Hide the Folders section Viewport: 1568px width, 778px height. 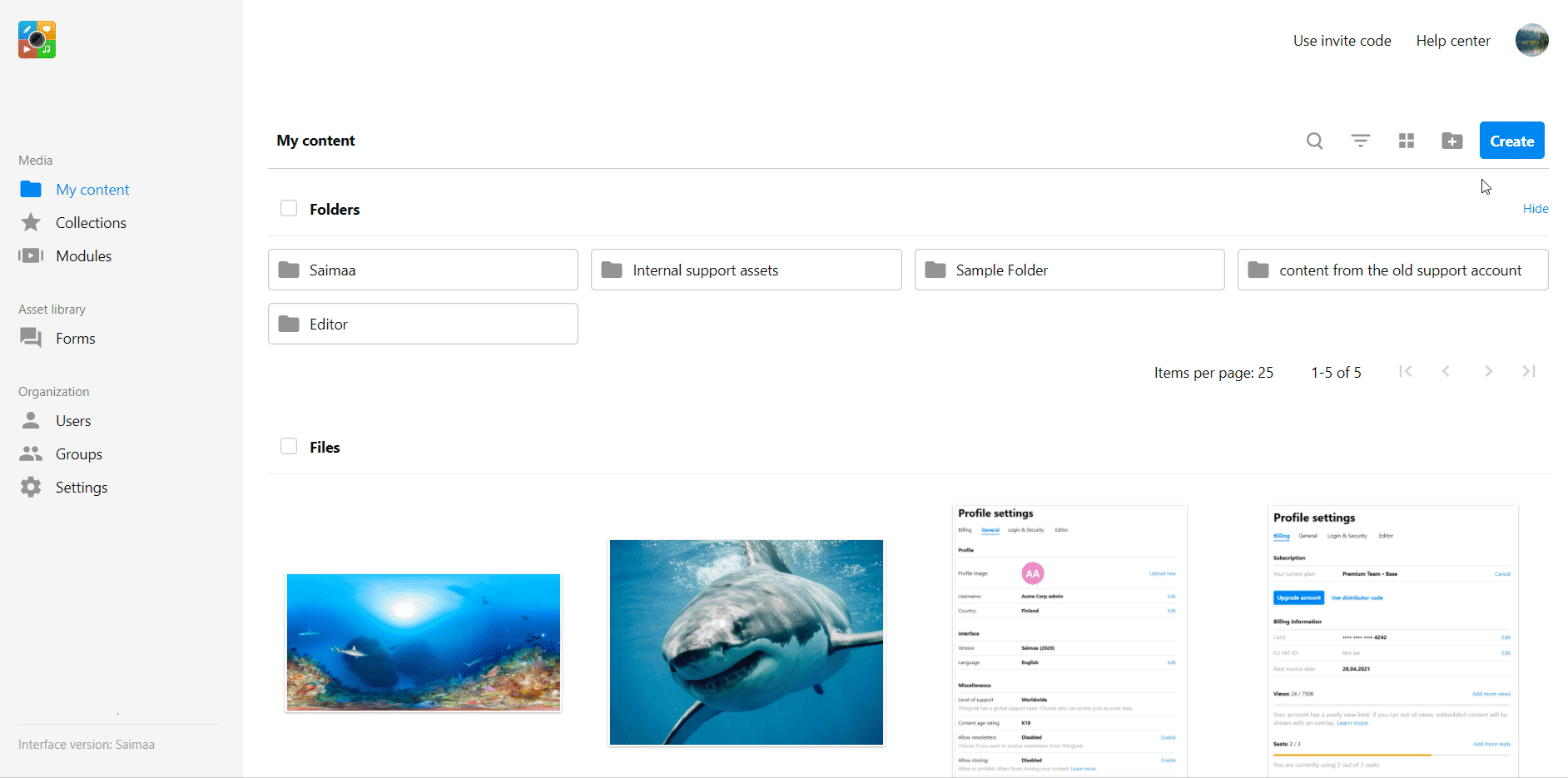tap(1536, 209)
